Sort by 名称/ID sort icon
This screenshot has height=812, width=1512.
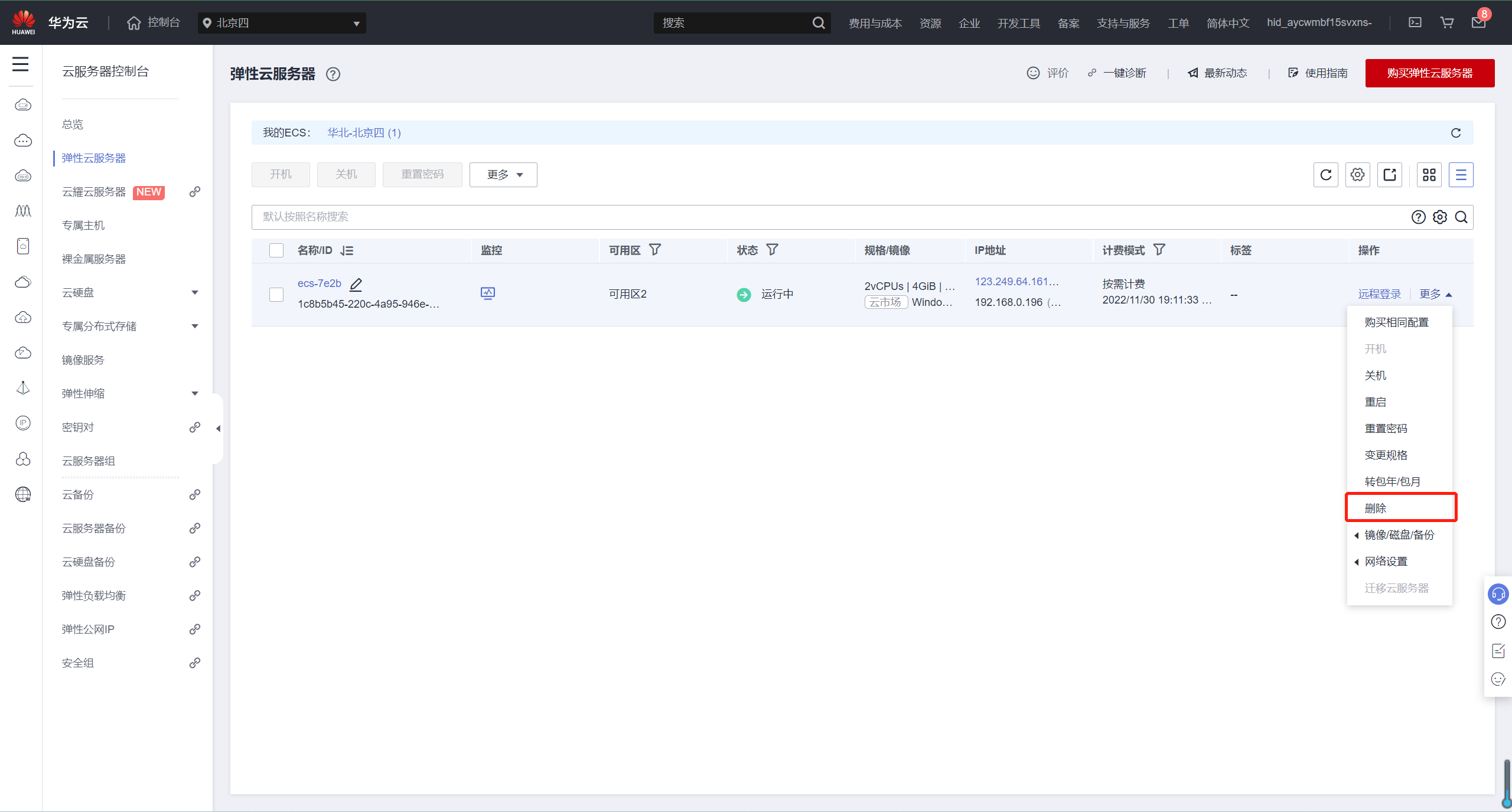(x=347, y=251)
